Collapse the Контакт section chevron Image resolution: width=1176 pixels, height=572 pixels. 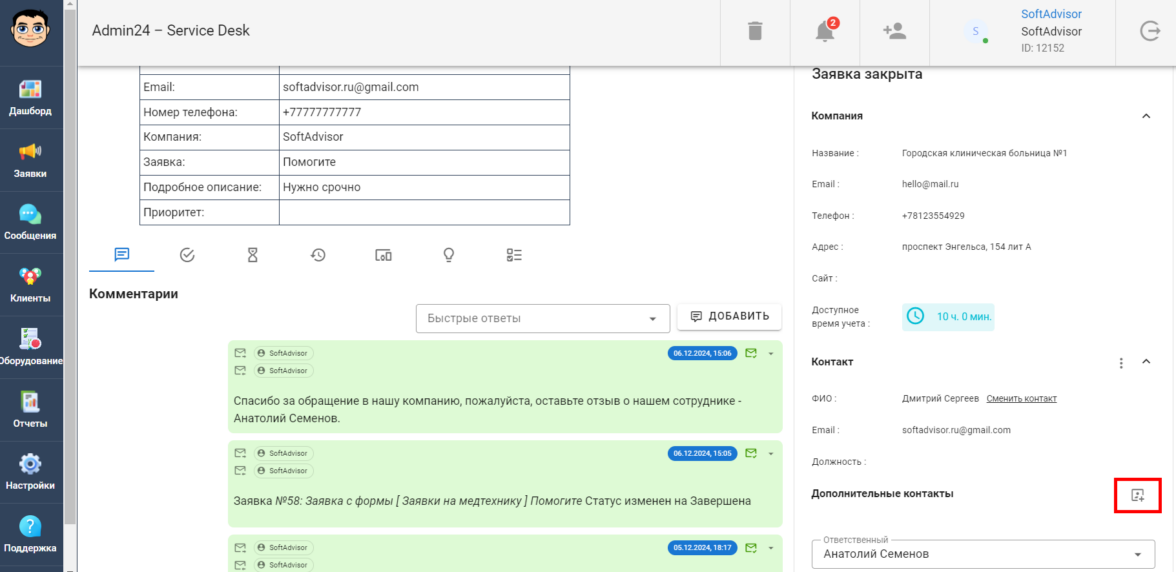pyautogui.click(x=1146, y=362)
